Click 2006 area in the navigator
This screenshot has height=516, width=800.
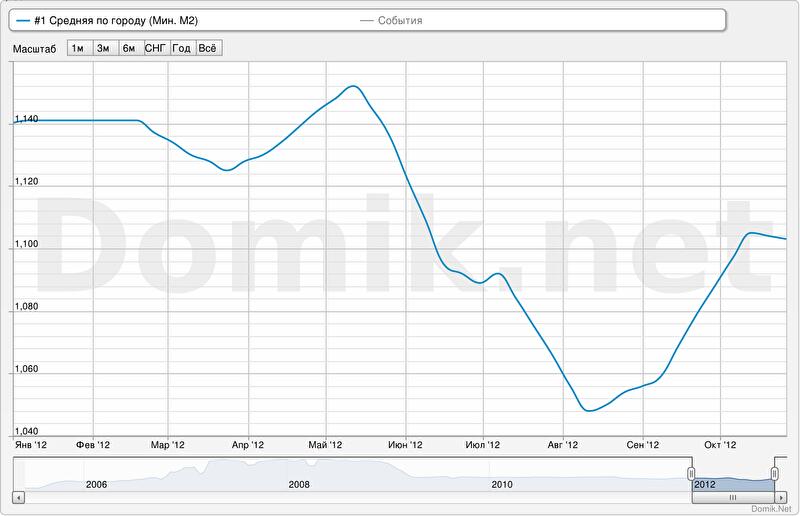97,475
